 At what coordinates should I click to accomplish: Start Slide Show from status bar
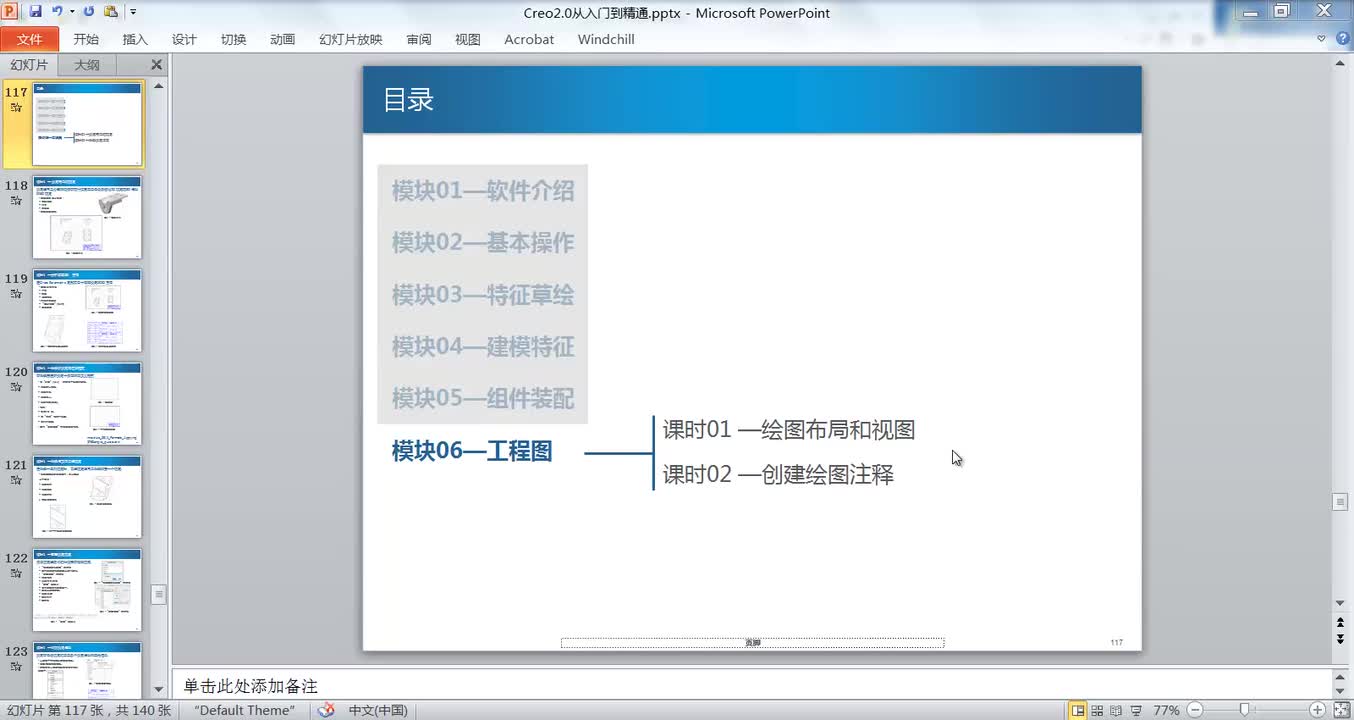click(1135, 710)
